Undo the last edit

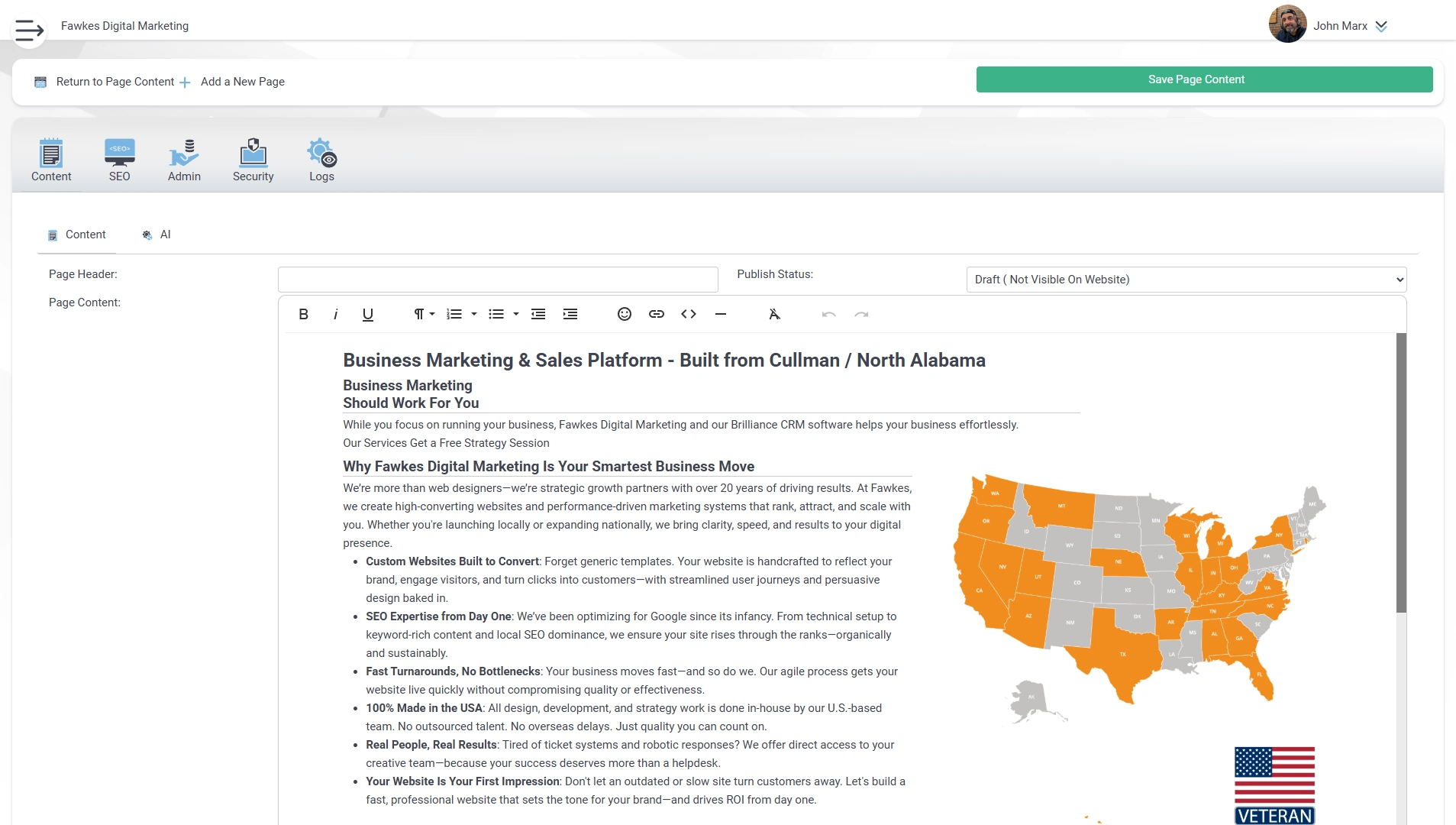[829, 314]
